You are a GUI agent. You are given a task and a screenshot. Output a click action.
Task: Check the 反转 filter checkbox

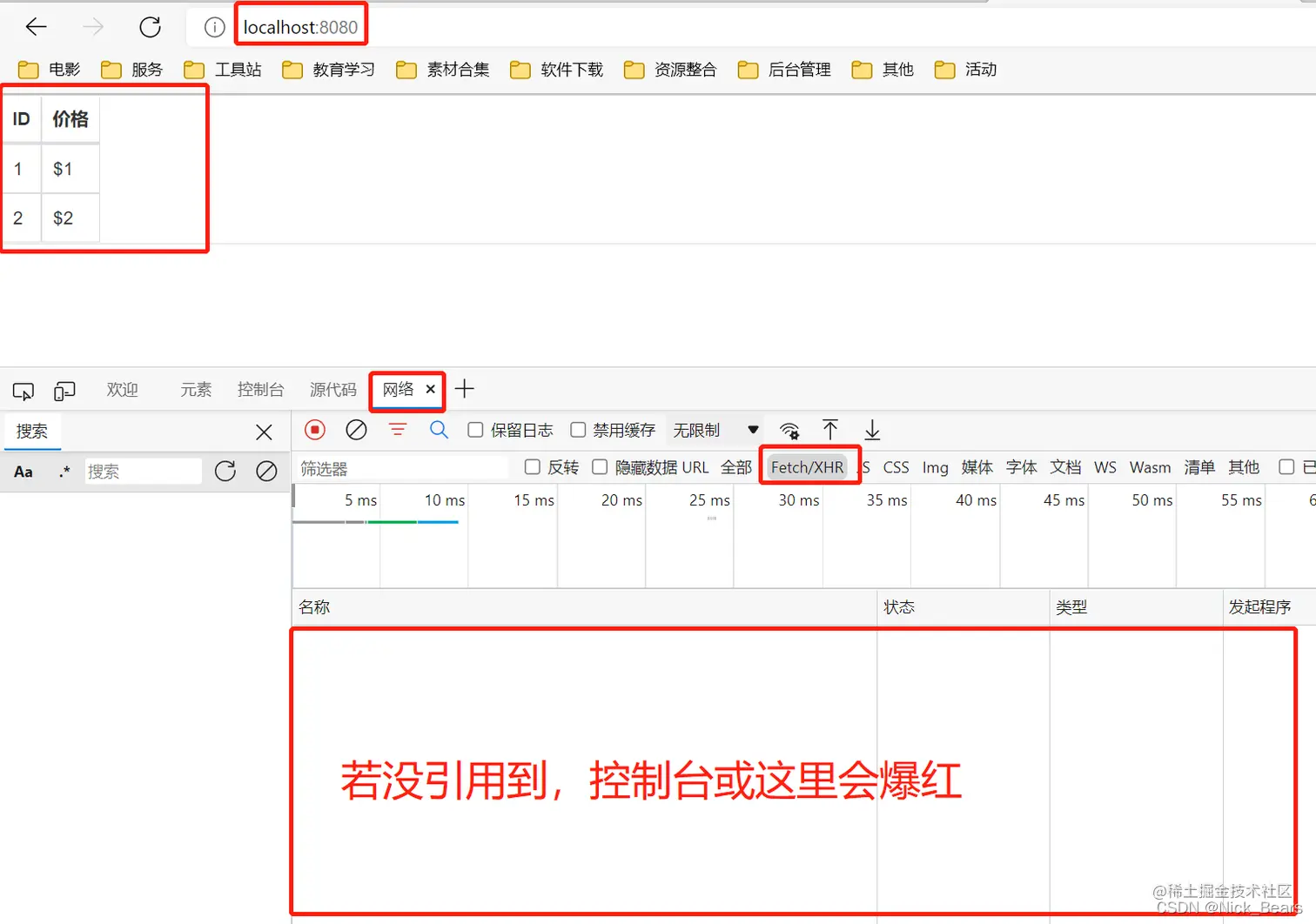click(532, 467)
